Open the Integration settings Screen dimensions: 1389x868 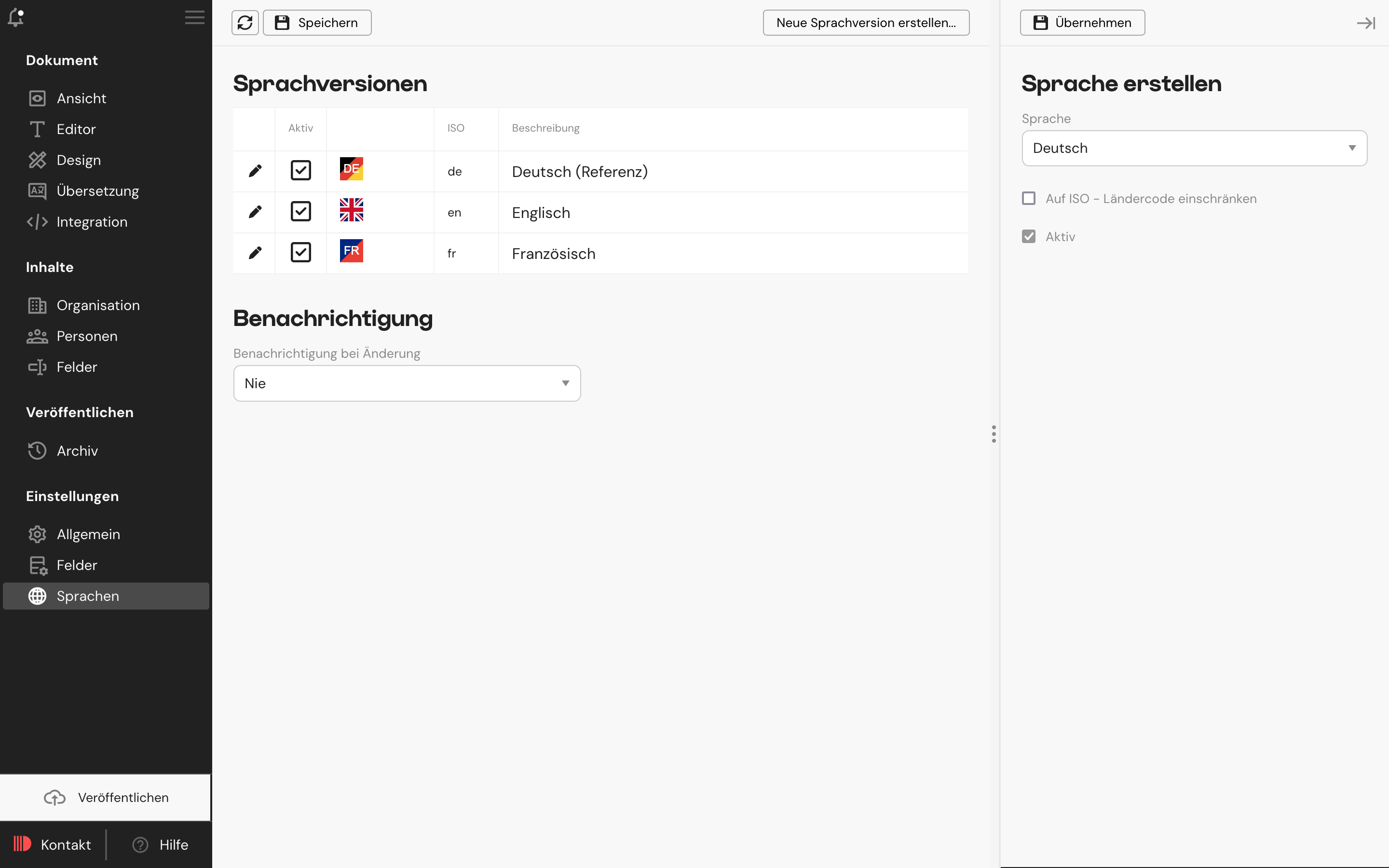92,222
